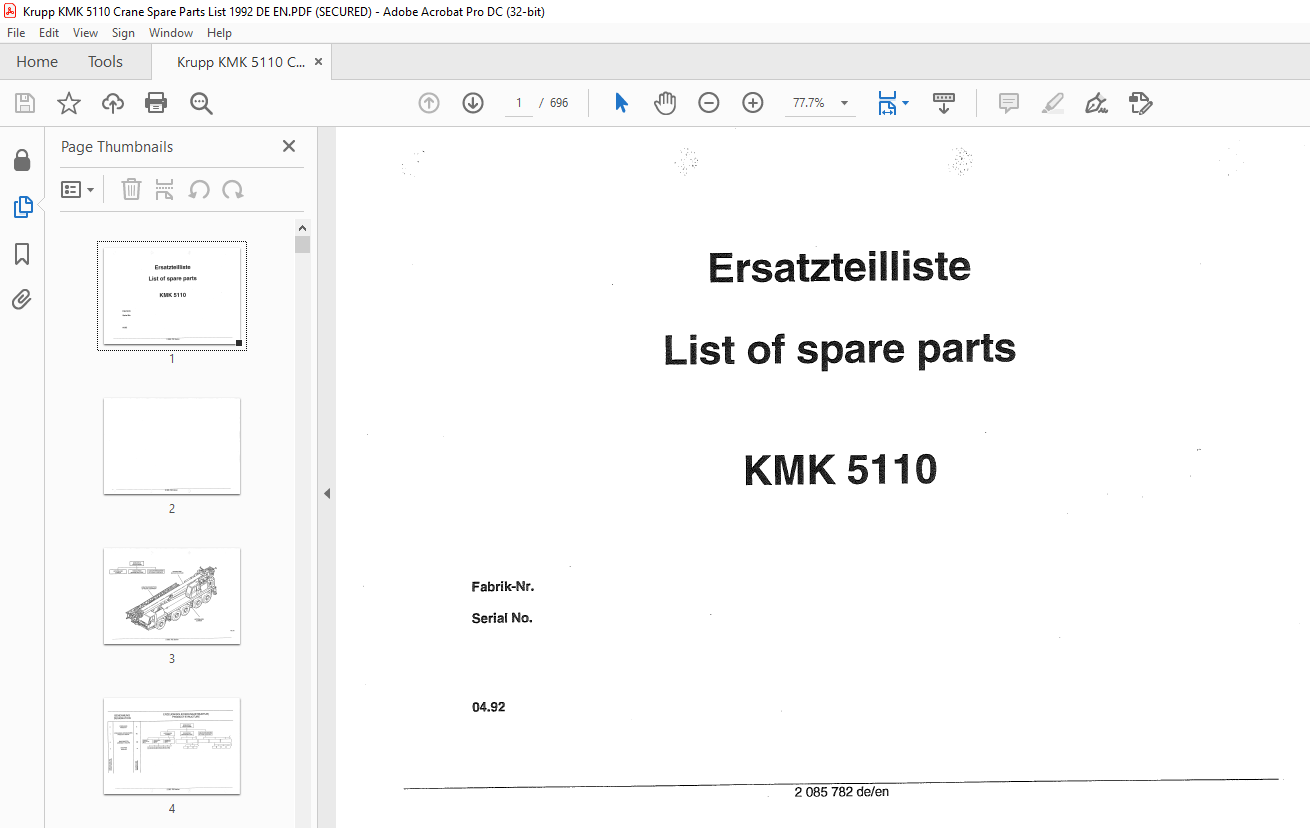Click thumbnails panel scrollbar handle
Viewport: 1310px width, 828px height.
[x=302, y=244]
